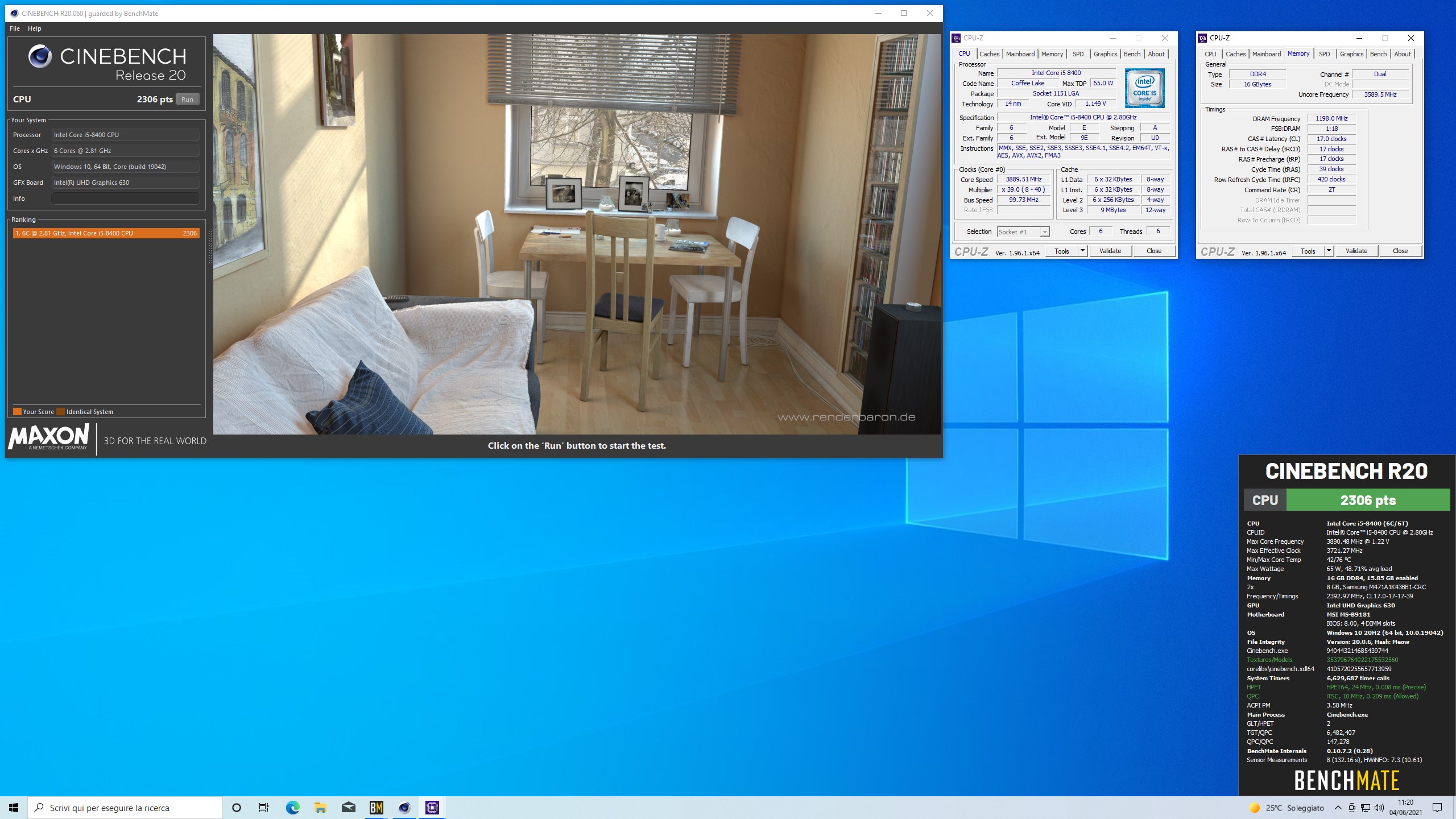Image resolution: width=1456 pixels, height=819 pixels.
Task: Open File Explorer from taskbar
Action: point(320,808)
